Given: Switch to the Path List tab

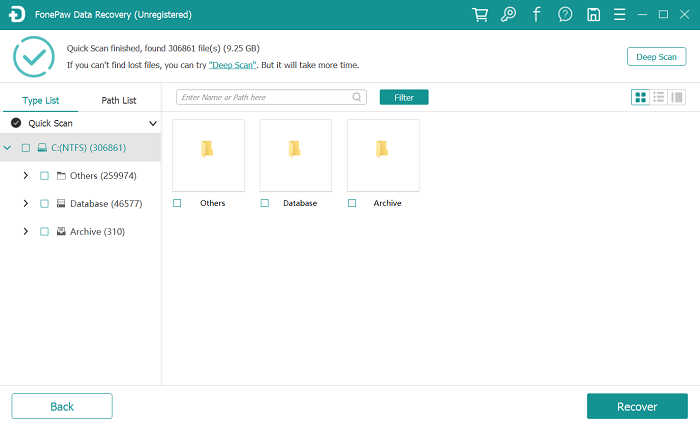Looking at the screenshot, I should tap(119, 100).
